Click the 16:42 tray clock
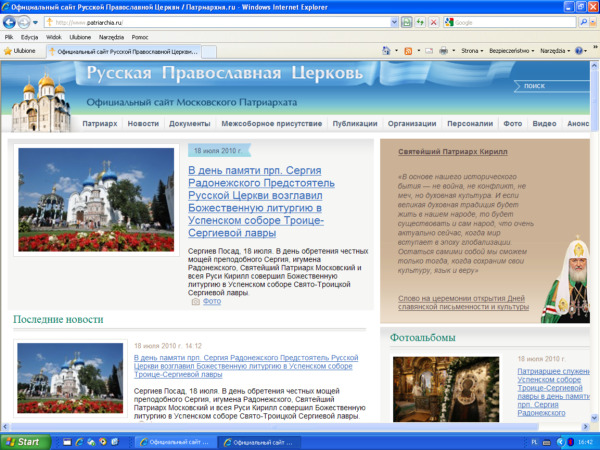The height and width of the screenshot is (450, 600). [585, 442]
